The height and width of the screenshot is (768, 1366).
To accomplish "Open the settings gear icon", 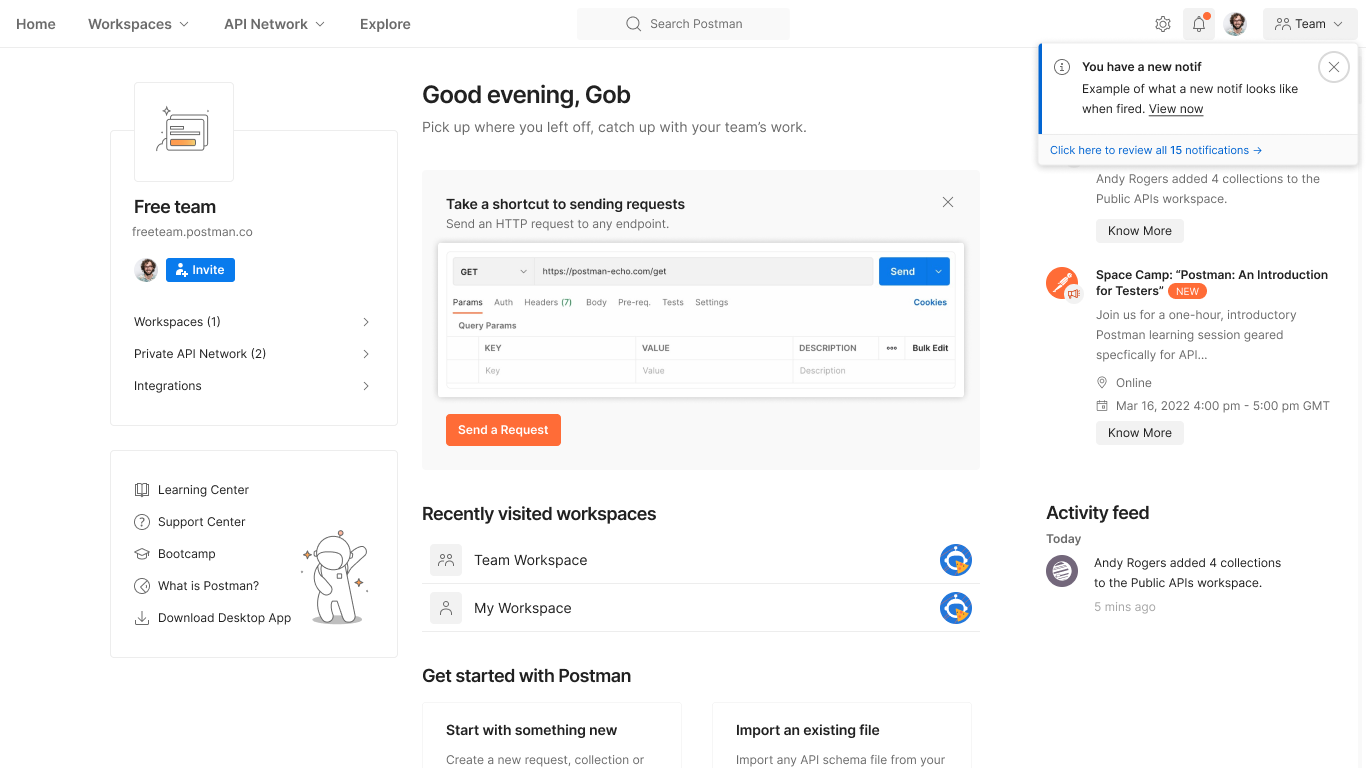I will [x=1162, y=24].
